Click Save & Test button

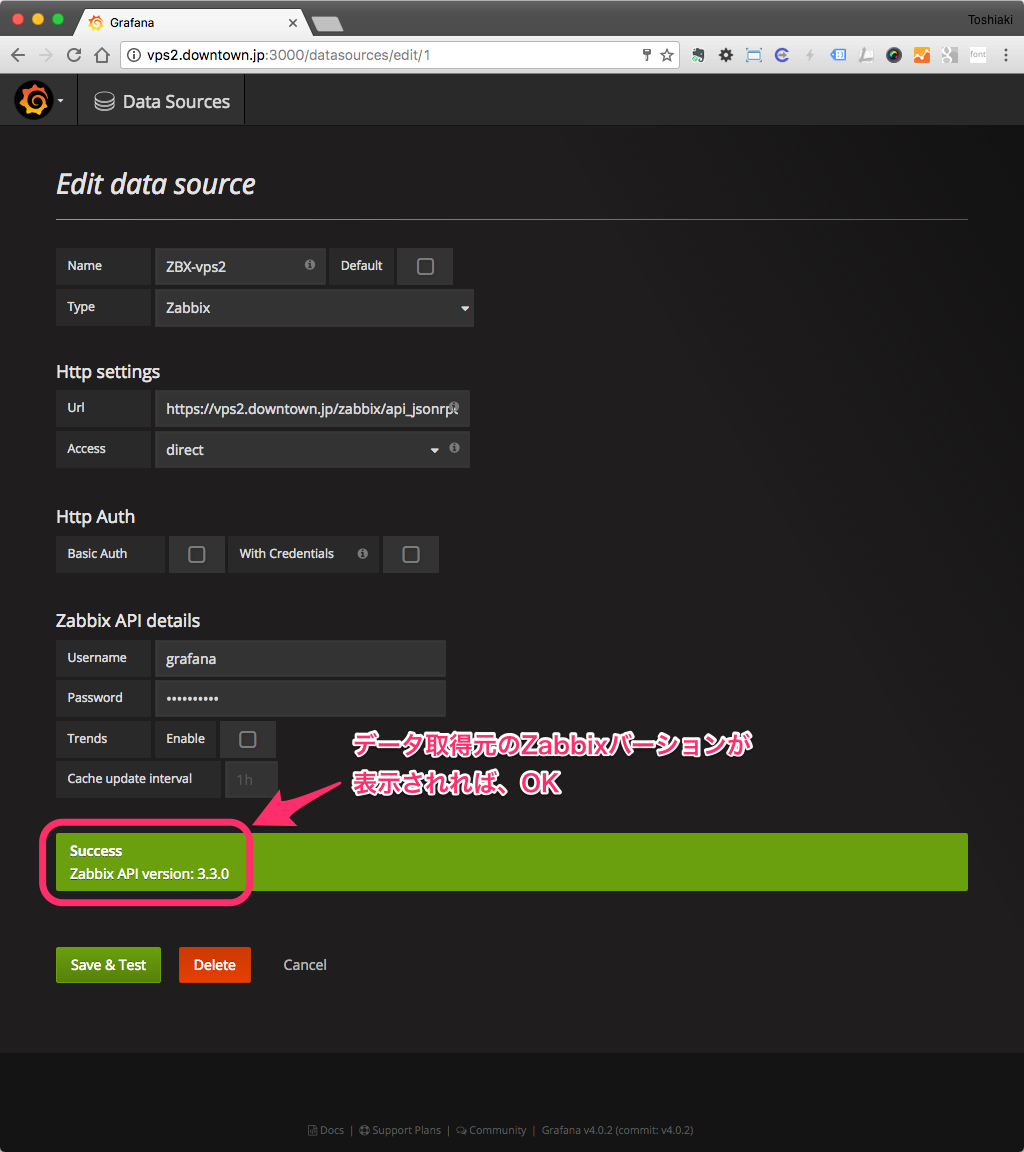point(108,965)
